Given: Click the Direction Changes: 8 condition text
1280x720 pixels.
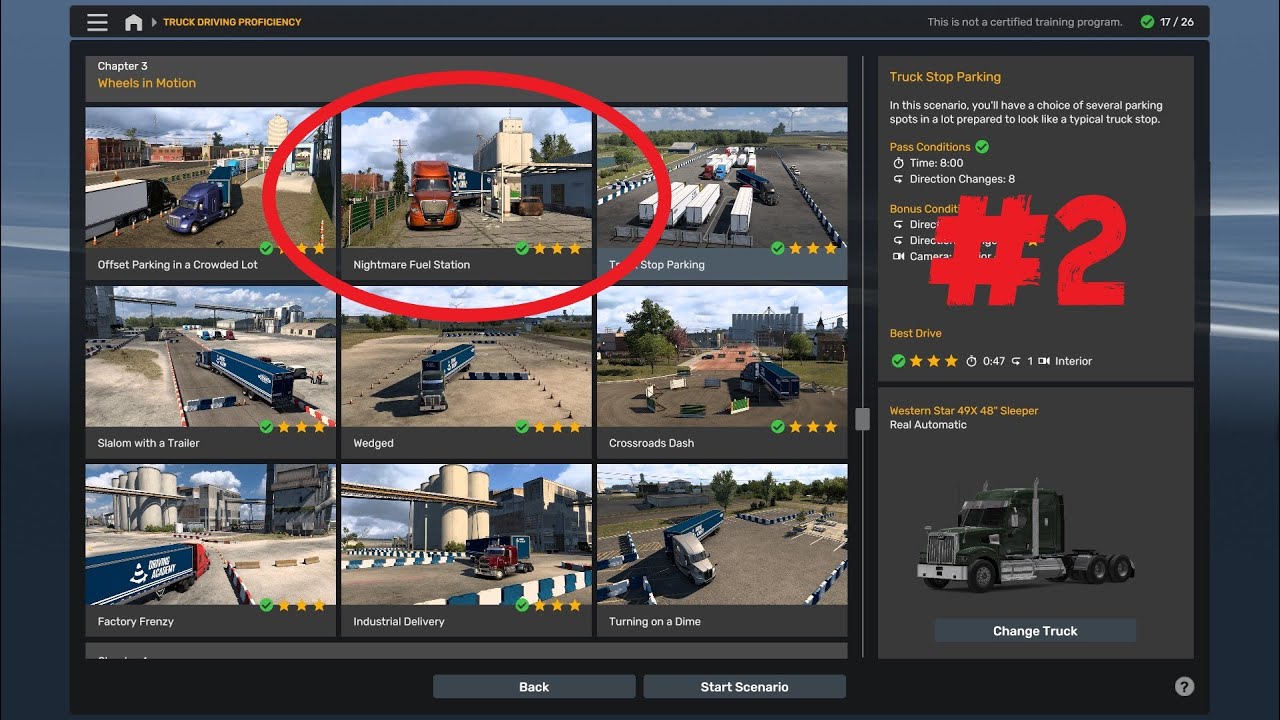Looking at the screenshot, I should pos(962,179).
